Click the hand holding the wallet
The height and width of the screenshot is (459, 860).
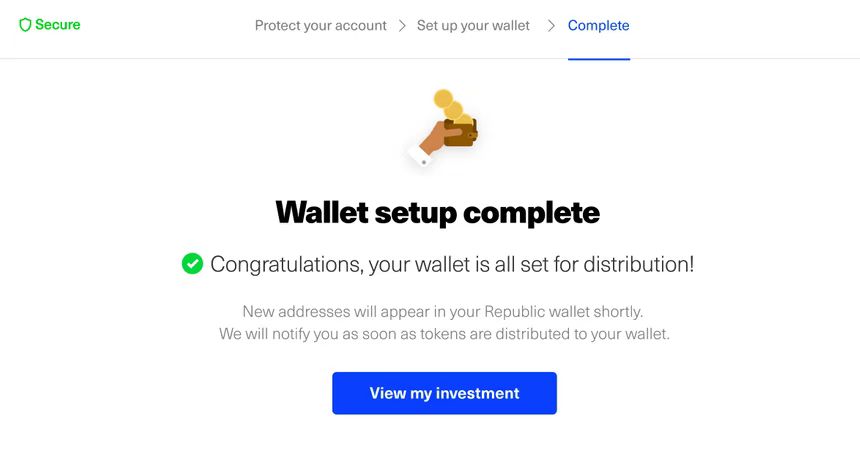pyautogui.click(x=437, y=136)
